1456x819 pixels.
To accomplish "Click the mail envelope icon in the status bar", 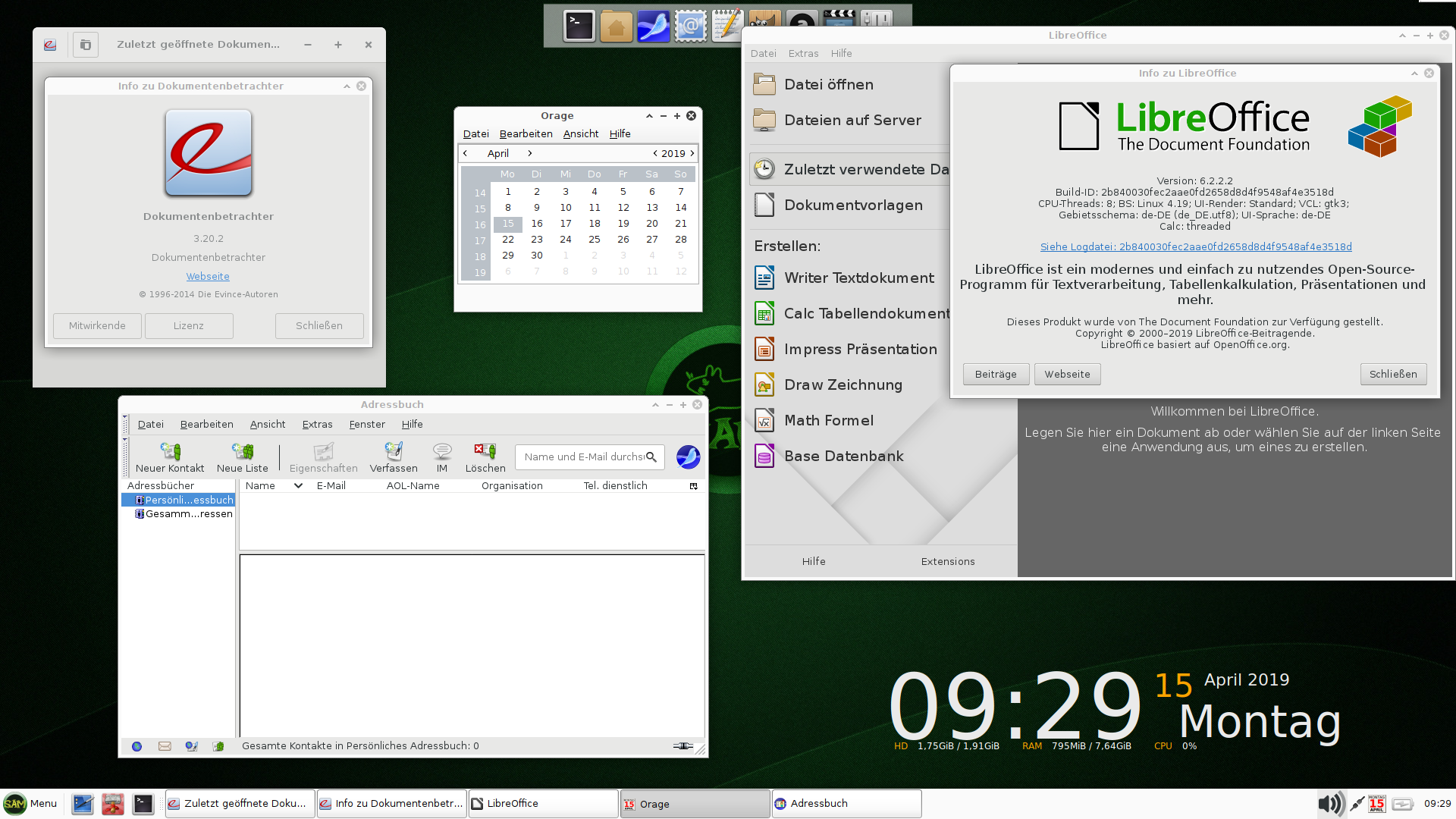I will click(165, 746).
